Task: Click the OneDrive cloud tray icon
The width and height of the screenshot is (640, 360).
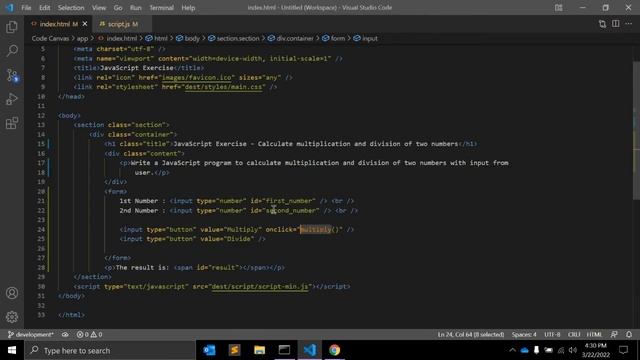Action: tap(524, 350)
